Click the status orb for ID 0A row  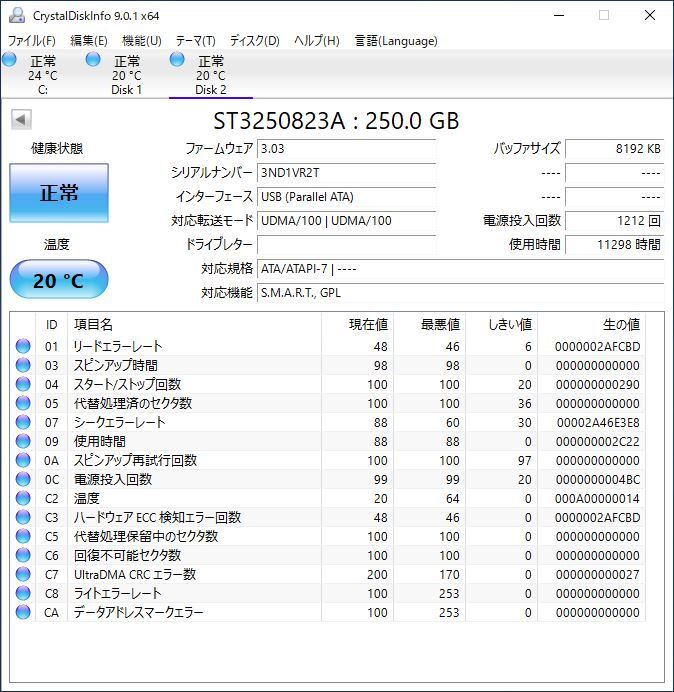23,460
